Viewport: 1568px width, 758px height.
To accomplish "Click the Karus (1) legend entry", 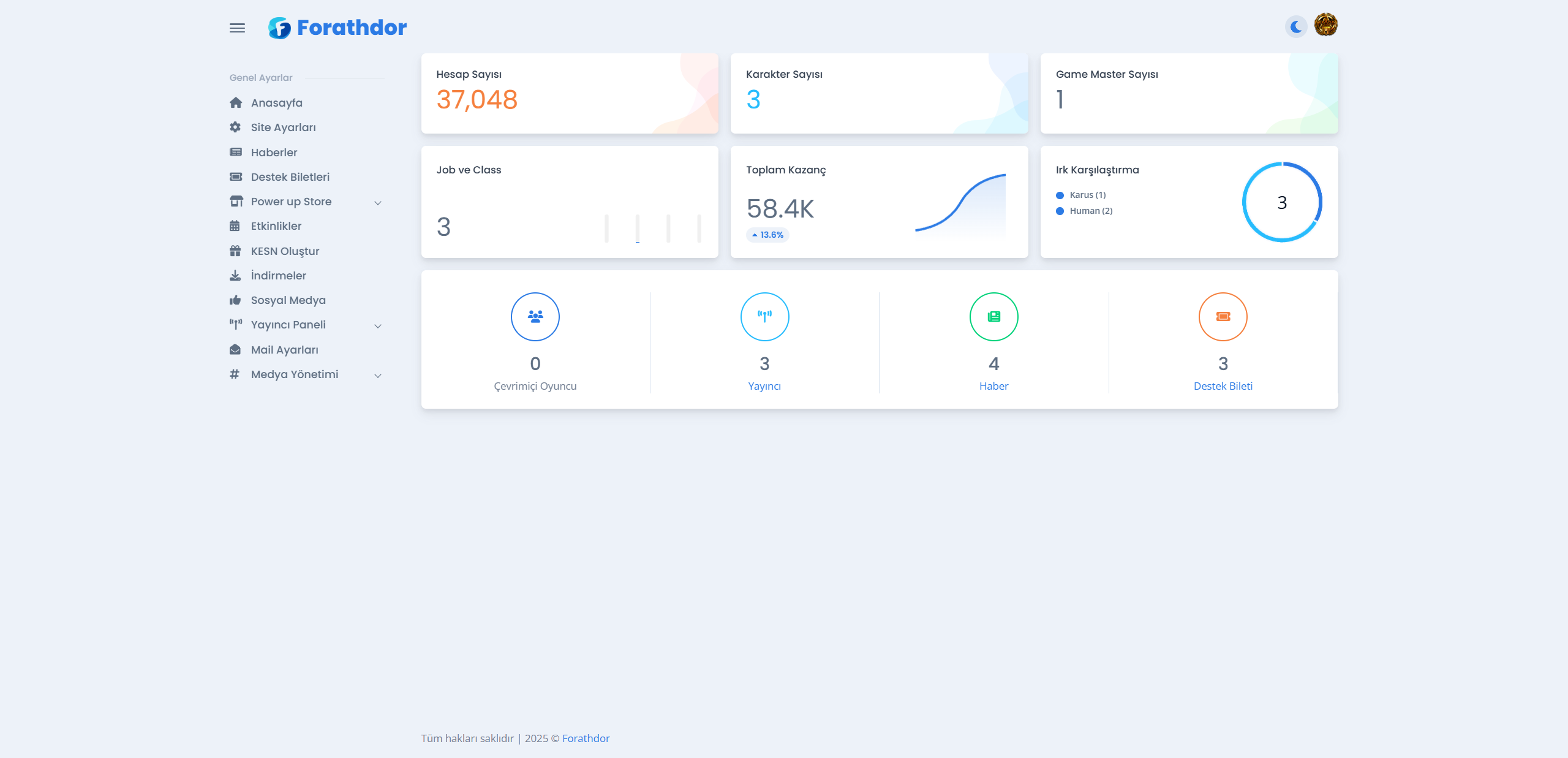I will click(x=1081, y=195).
